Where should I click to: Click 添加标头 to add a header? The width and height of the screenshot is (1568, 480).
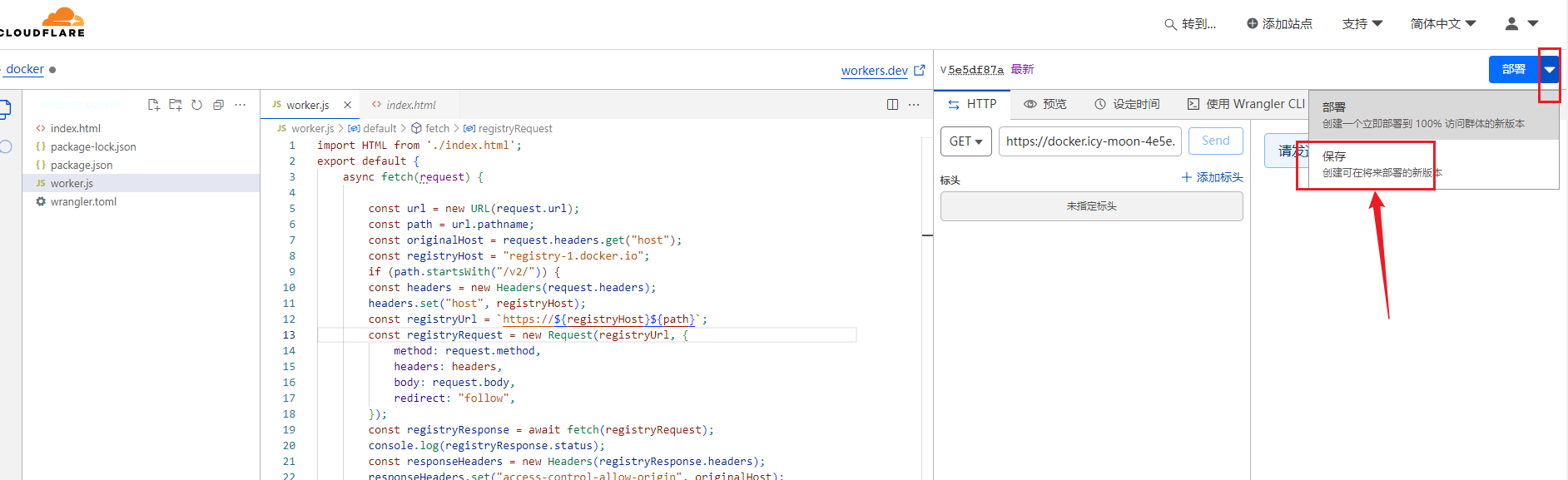pyautogui.click(x=1212, y=177)
